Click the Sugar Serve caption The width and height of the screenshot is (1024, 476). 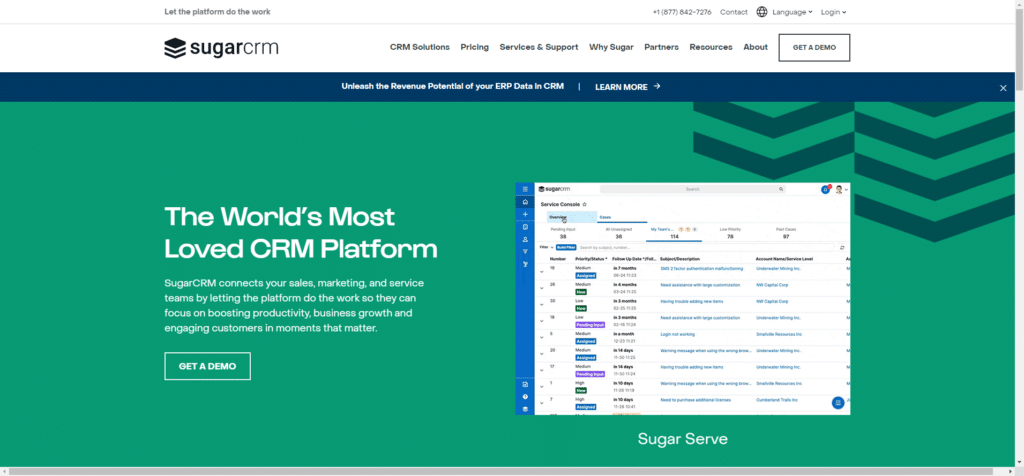pos(682,439)
